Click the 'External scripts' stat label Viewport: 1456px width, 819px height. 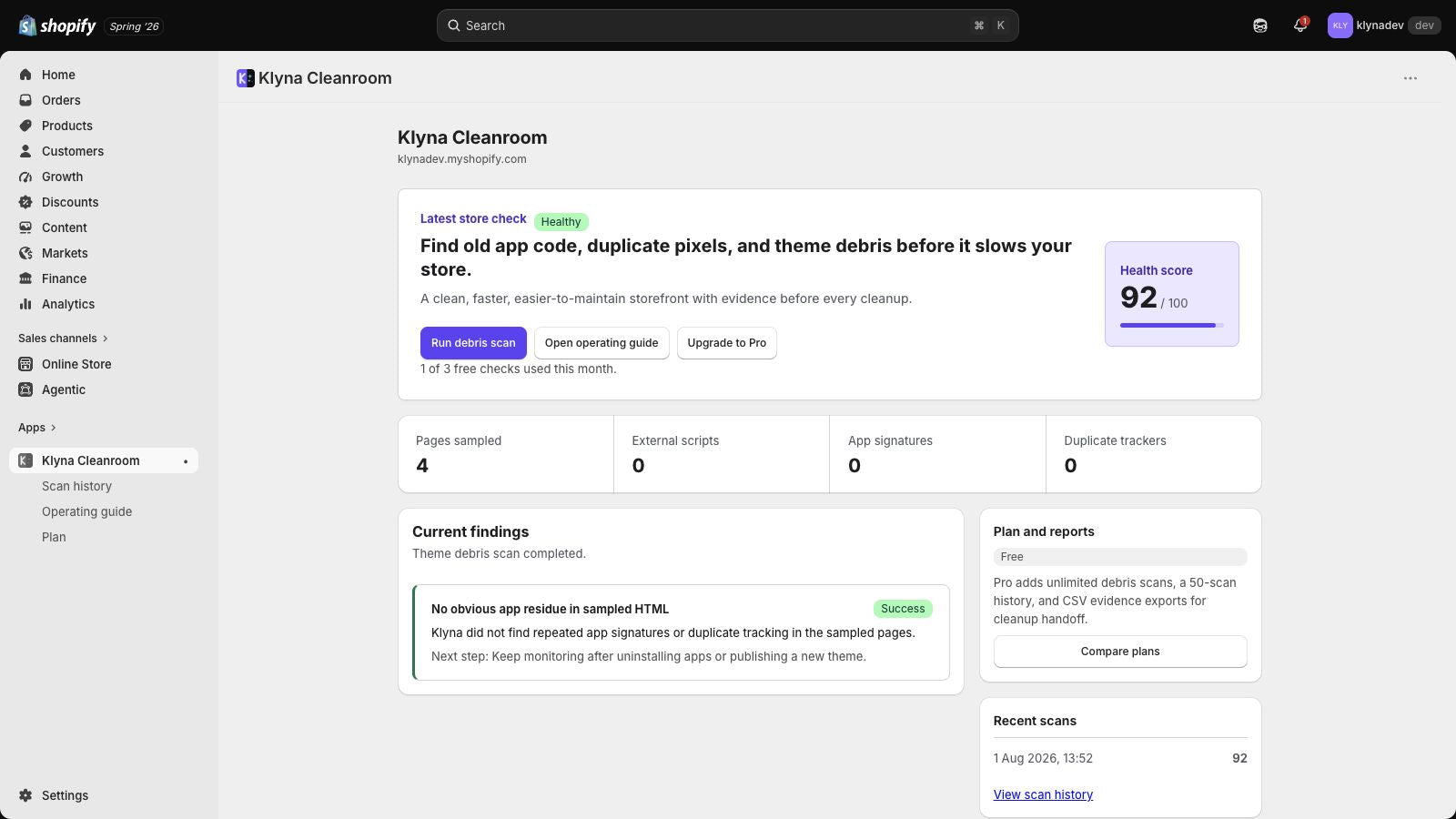[x=675, y=440]
